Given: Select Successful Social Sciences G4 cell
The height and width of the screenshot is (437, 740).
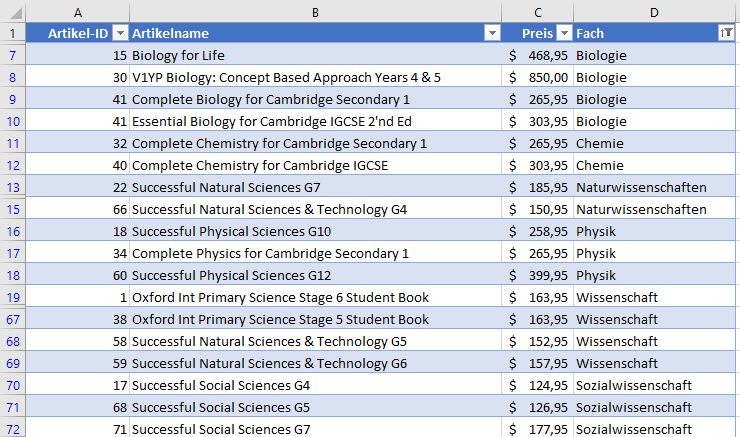Looking at the screenshot, I should (x=315, y=385).
